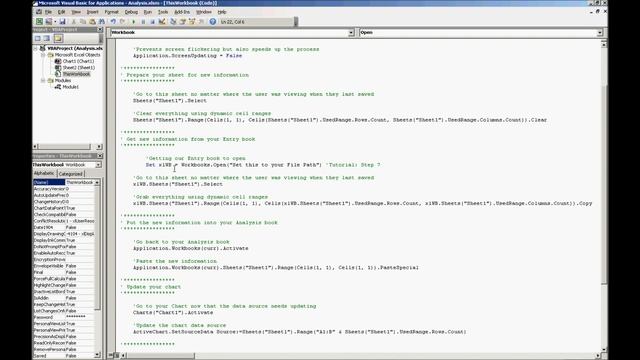Open the Open procedure dropdown in code pane
The height and width of the screenshot is (360, 640).
[x=600, y=32]
